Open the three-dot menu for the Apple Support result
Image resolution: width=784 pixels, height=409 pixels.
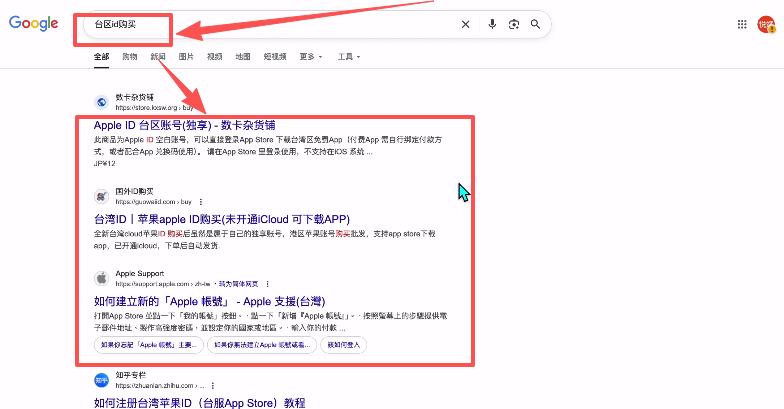click(268, 284)
